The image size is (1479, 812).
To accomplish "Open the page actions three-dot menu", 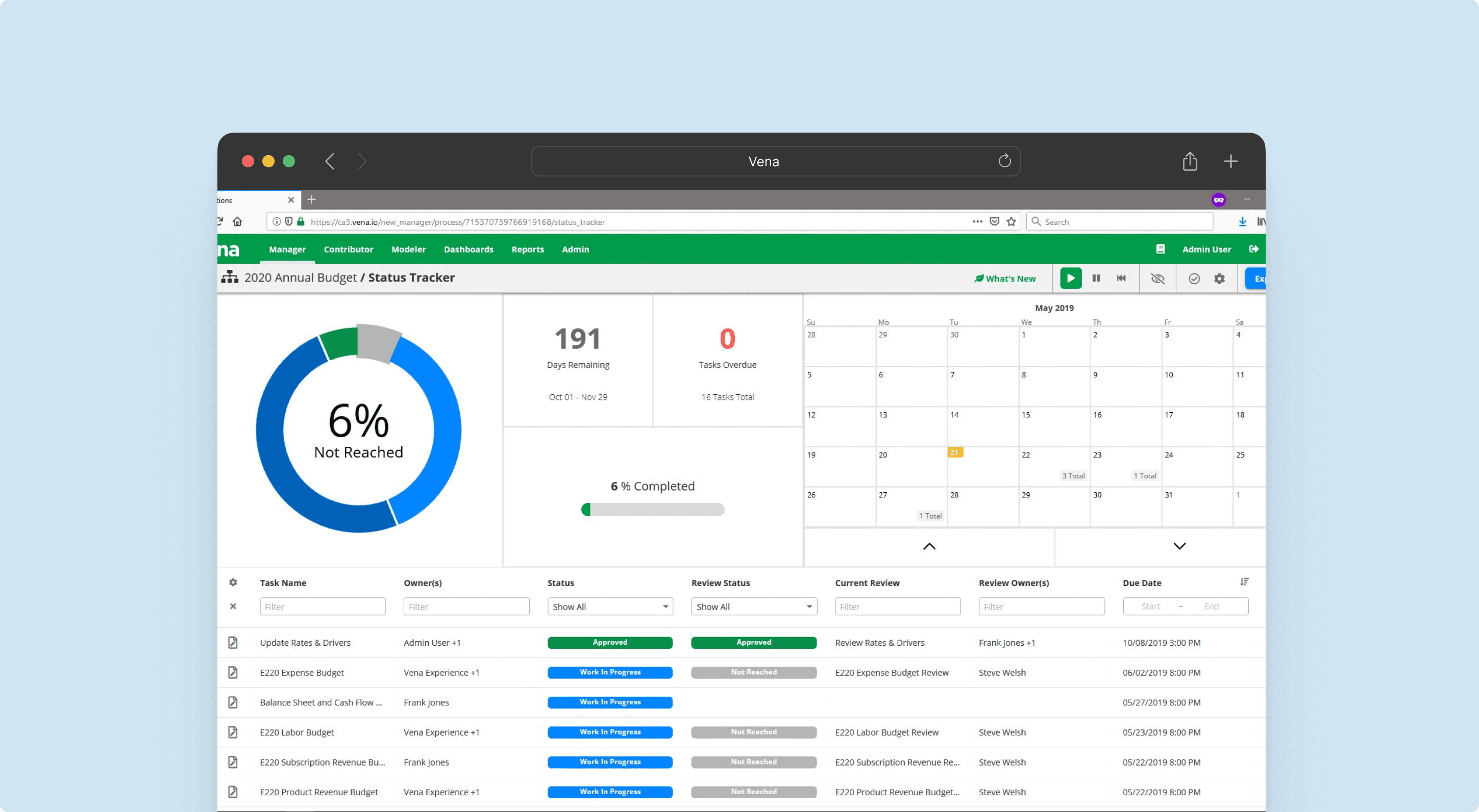I will (977, 221).
